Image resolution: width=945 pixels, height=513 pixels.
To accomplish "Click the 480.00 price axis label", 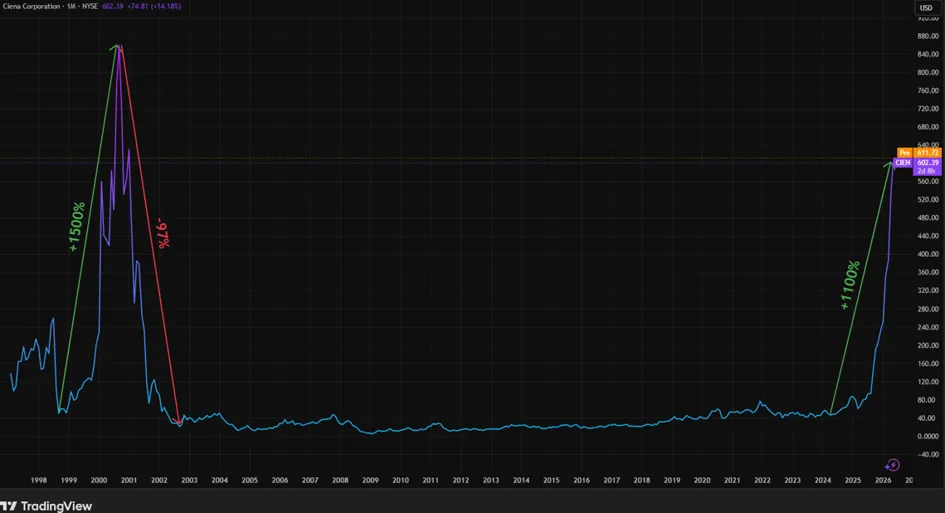I will tap(928, 218).
